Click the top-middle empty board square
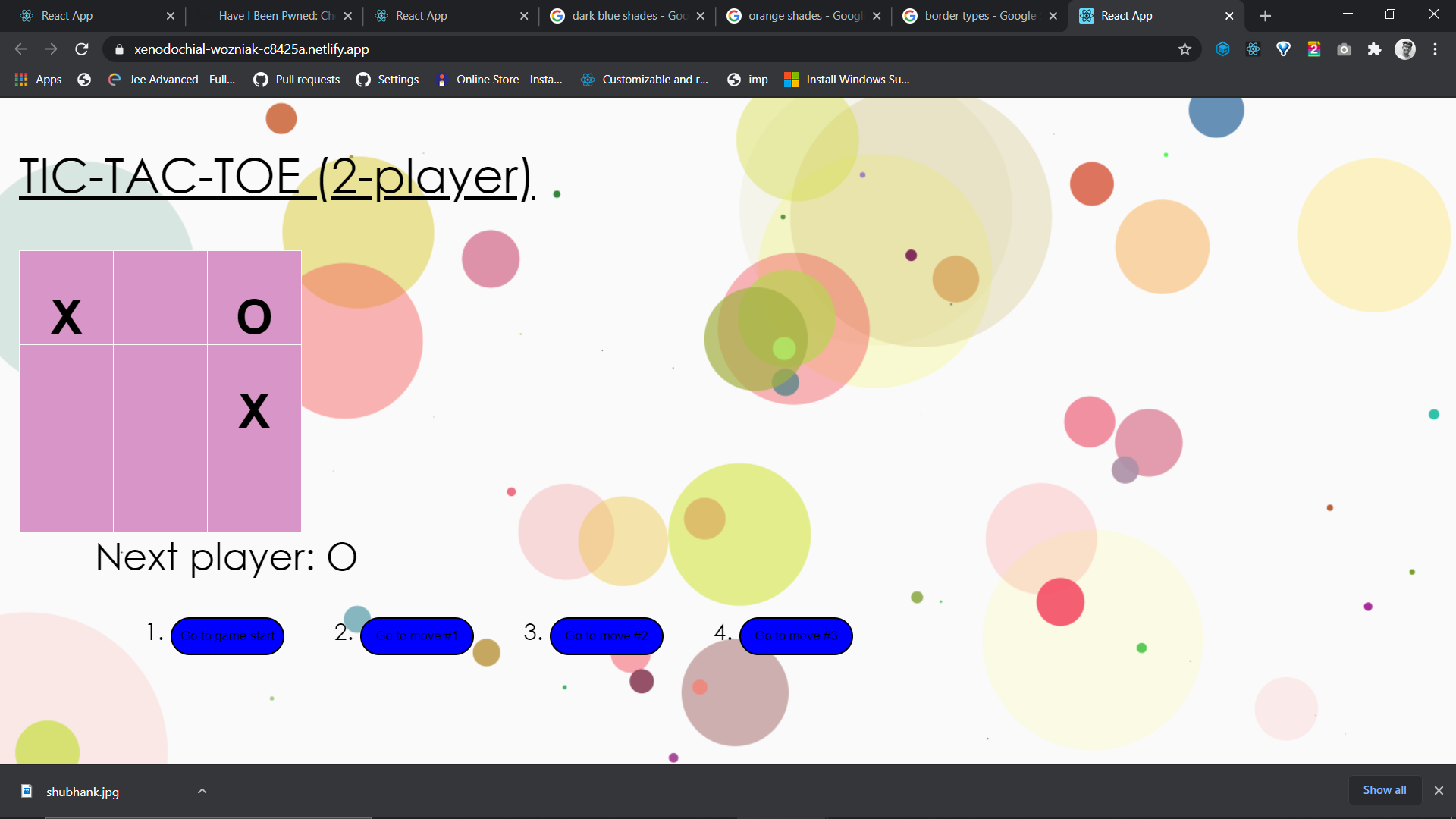1456x819 pixels. click(160, 297)
